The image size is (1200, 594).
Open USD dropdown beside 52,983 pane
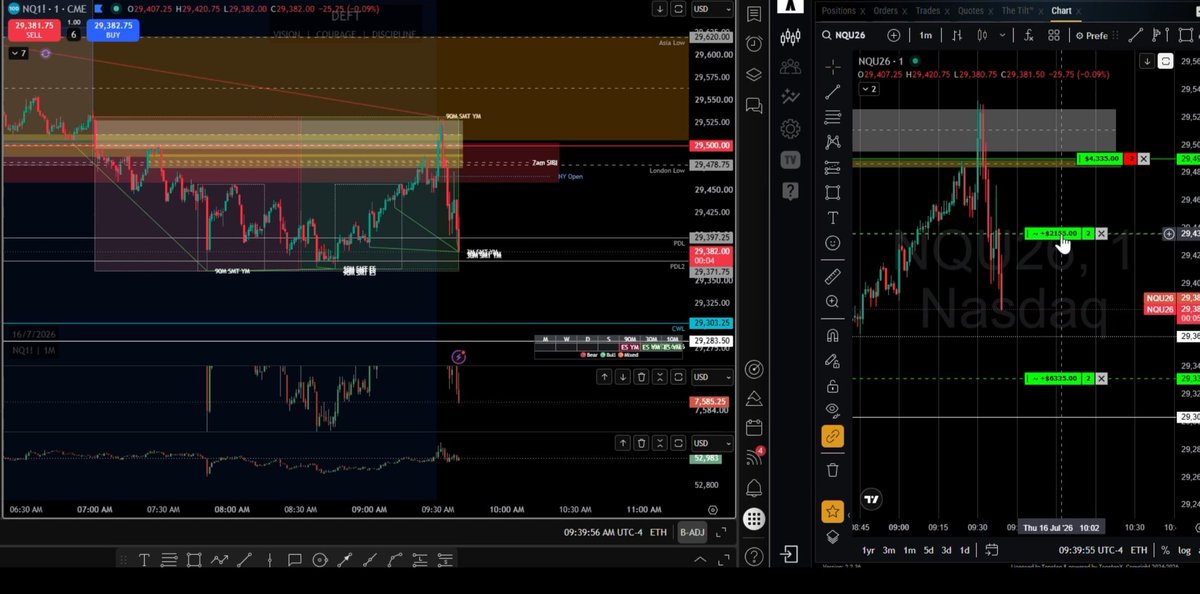(x=712, y=443)
